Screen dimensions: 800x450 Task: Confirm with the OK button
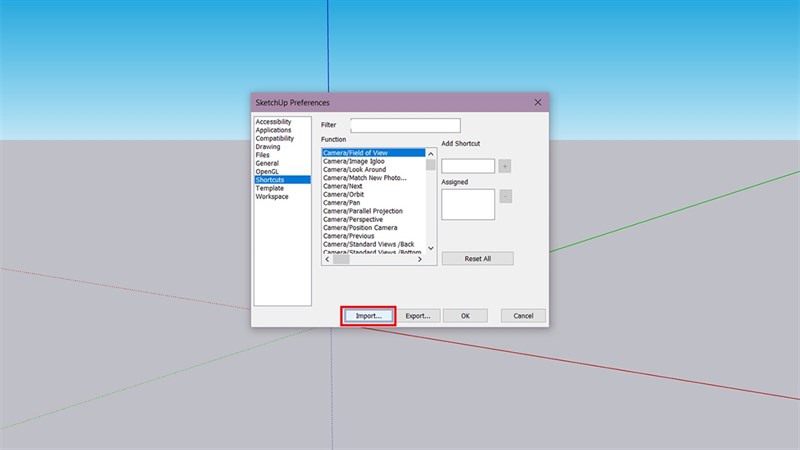pyautogui.click(x=465, y=316)
